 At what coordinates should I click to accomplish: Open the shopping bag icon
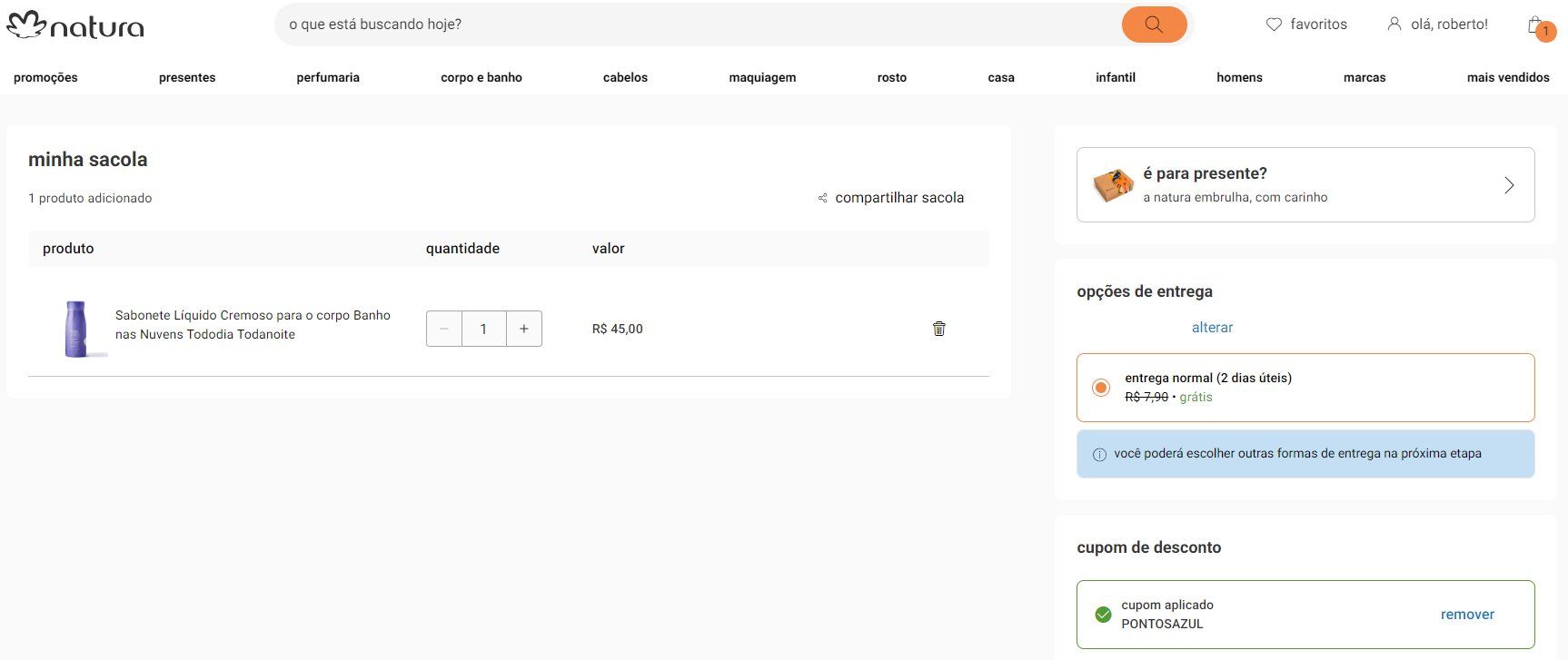point(1535,25)
